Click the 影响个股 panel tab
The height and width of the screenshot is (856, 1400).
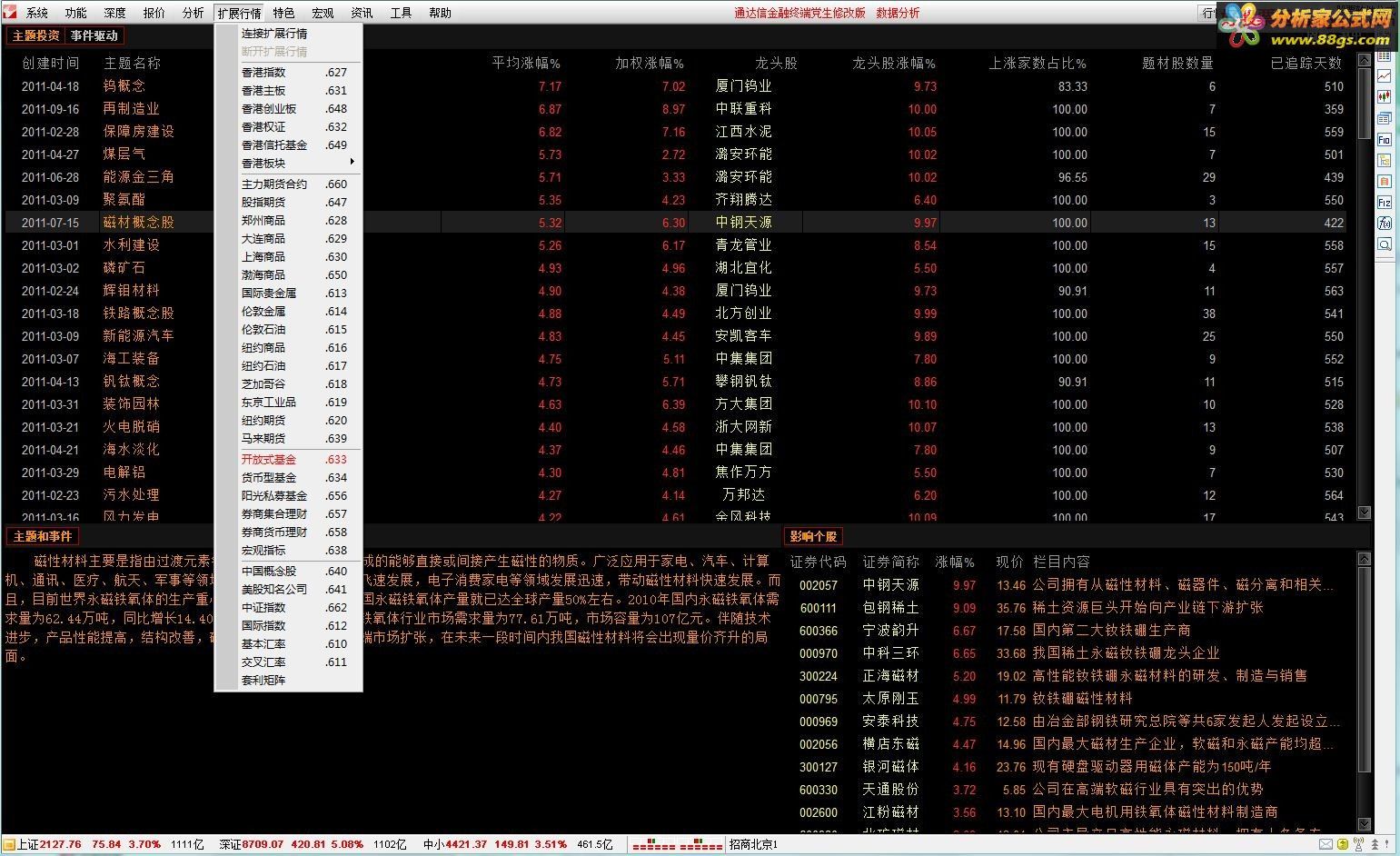click(813, 536)
